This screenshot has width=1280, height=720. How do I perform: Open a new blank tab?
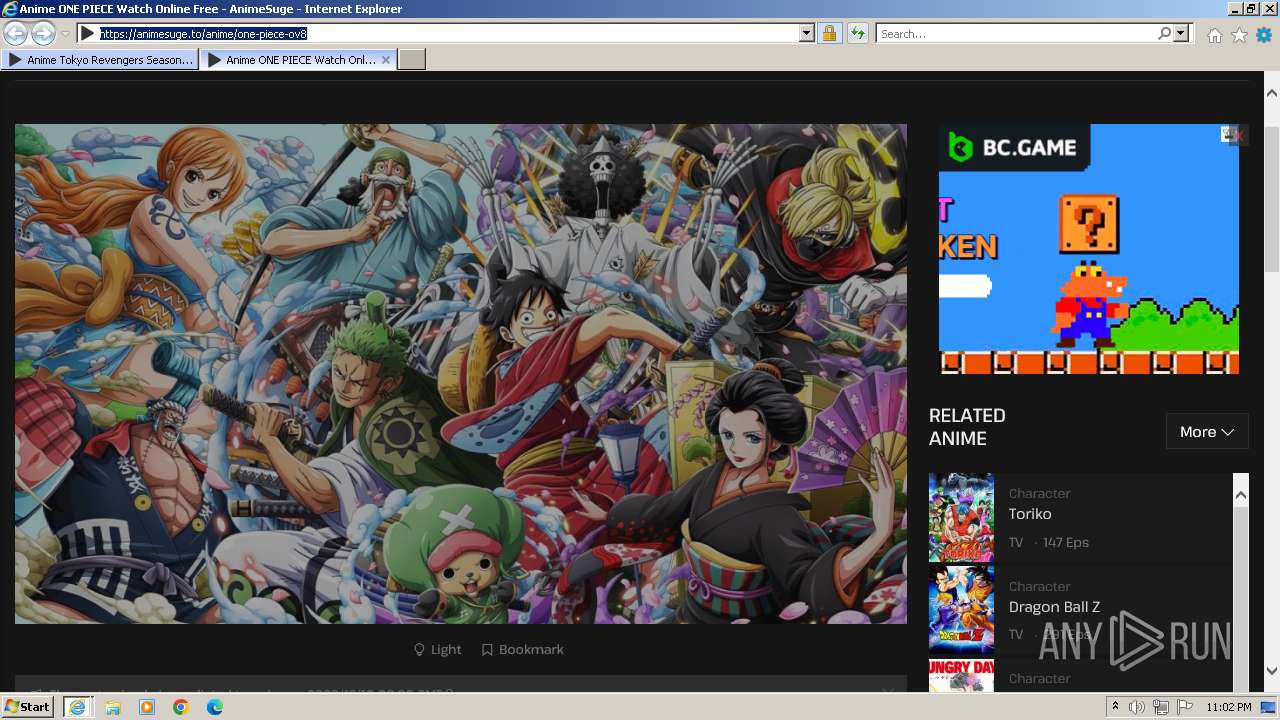pyautogui.click(x=412, y=60)
